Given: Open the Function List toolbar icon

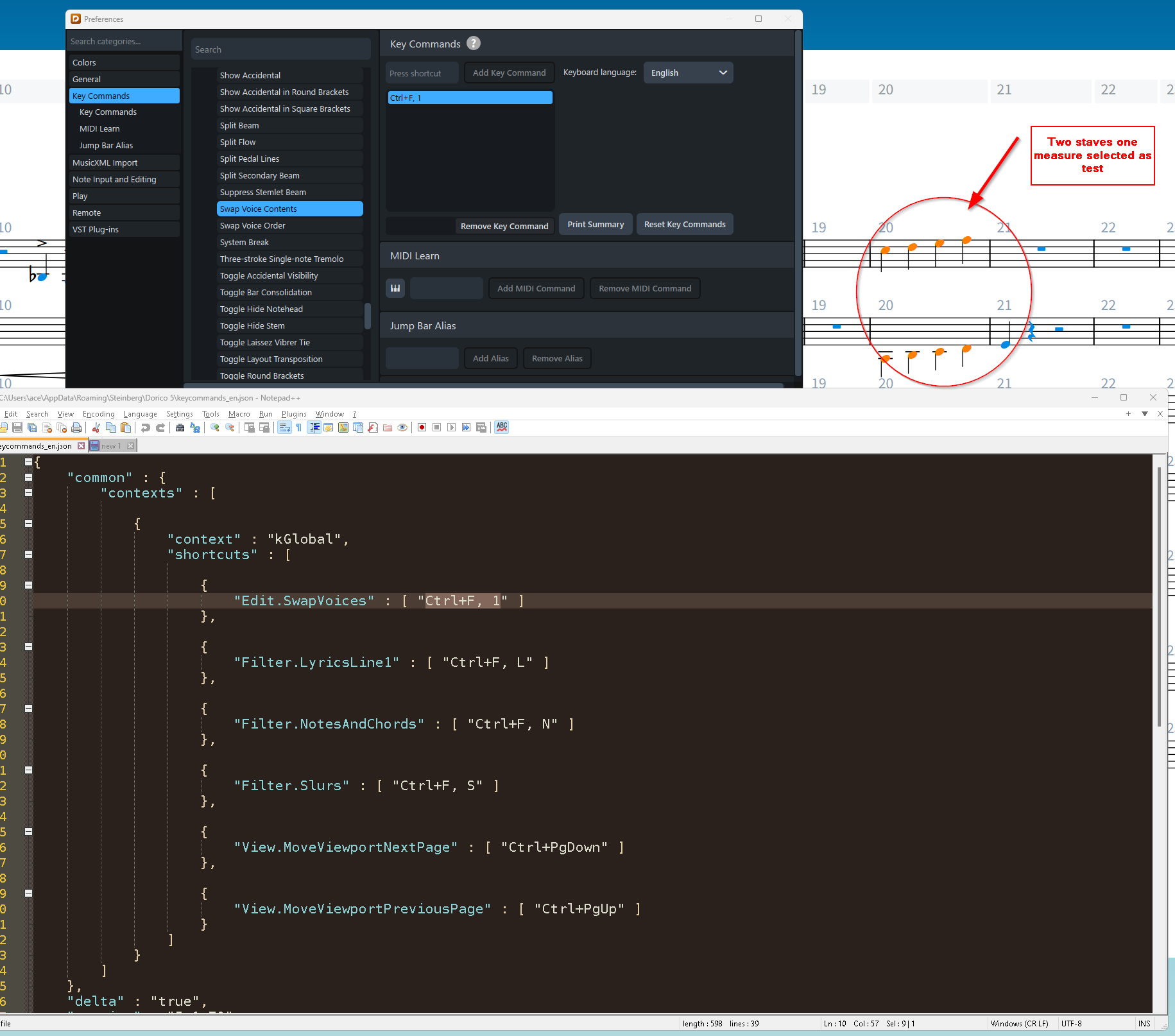Looking at the screenshot, I should [373, 427].
